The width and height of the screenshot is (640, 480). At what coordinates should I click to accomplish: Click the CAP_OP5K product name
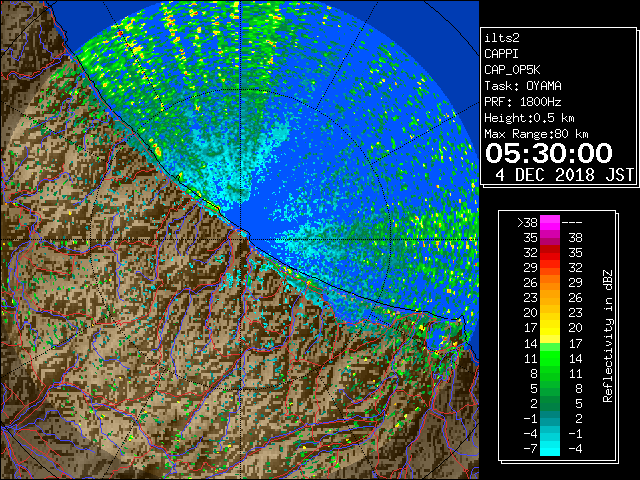(x=512, y=70)
